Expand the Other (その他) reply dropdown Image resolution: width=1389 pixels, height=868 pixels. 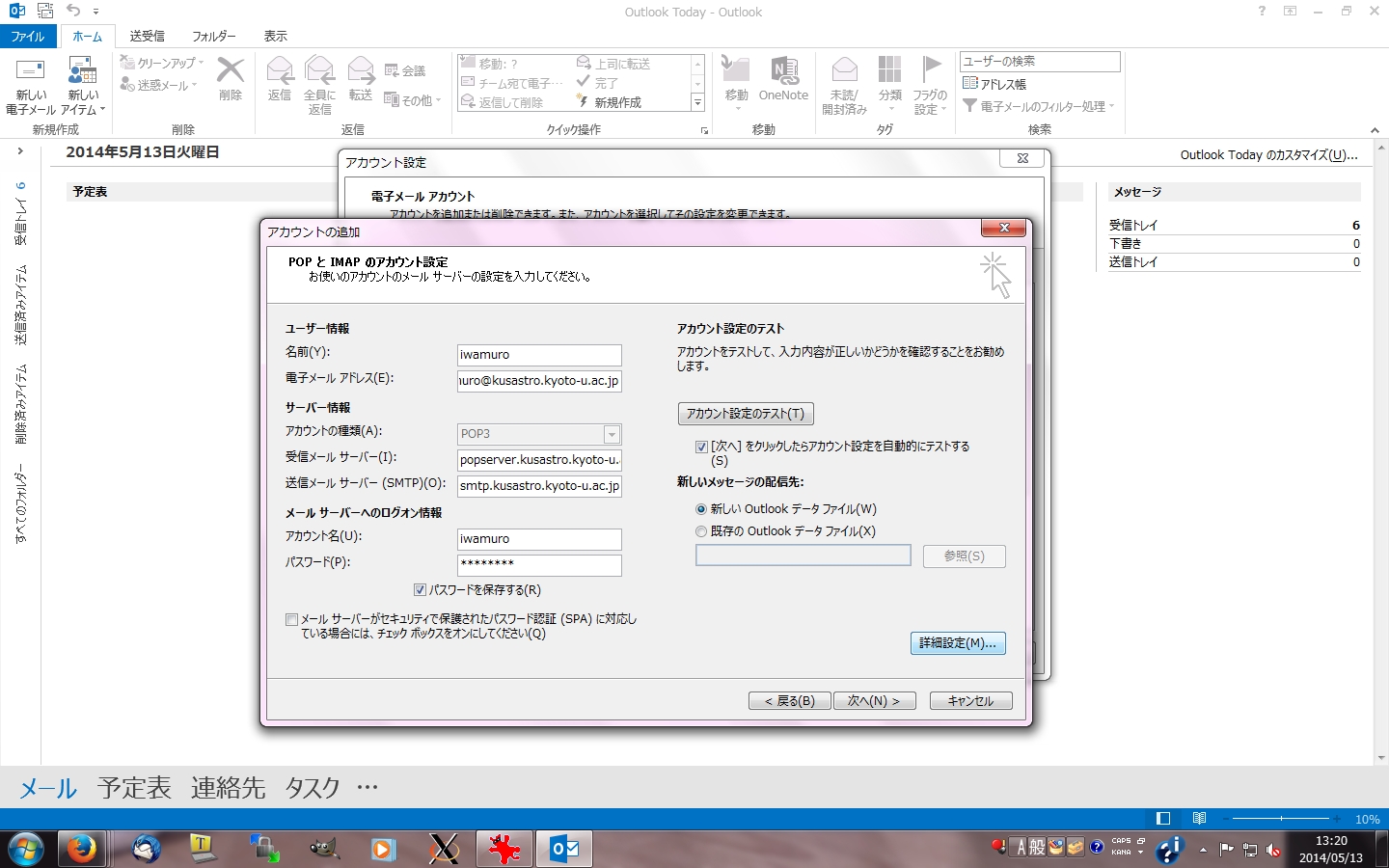pyautogui.click(x=438, y=99)
